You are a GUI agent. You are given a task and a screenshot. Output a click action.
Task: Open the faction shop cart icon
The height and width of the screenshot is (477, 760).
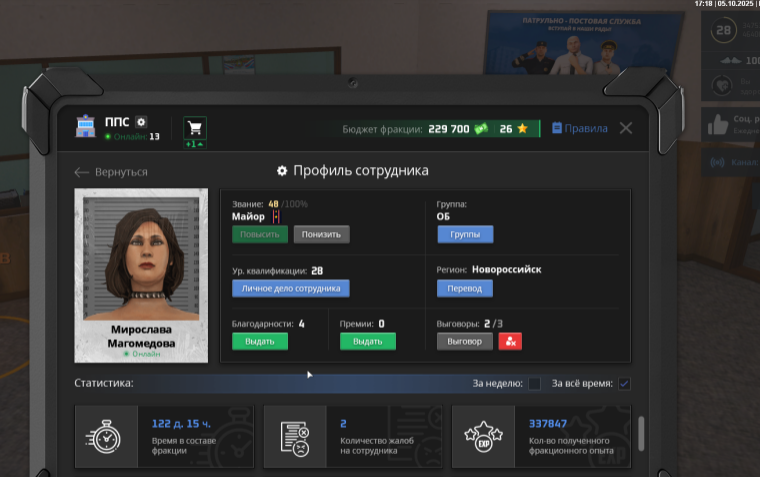point(194,128)
